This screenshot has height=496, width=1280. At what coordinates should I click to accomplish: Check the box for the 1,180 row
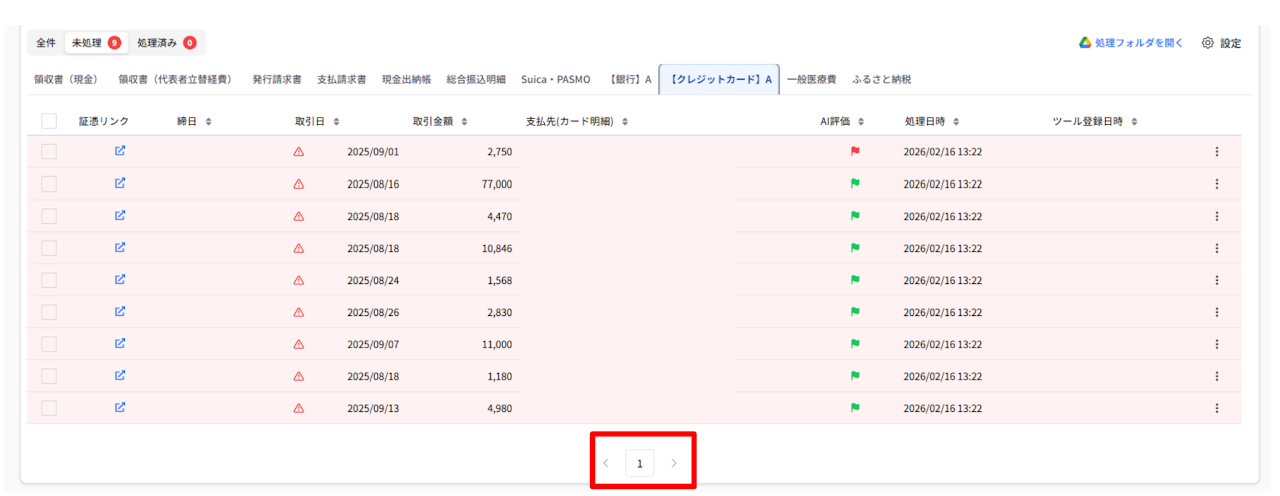point(49,376)
